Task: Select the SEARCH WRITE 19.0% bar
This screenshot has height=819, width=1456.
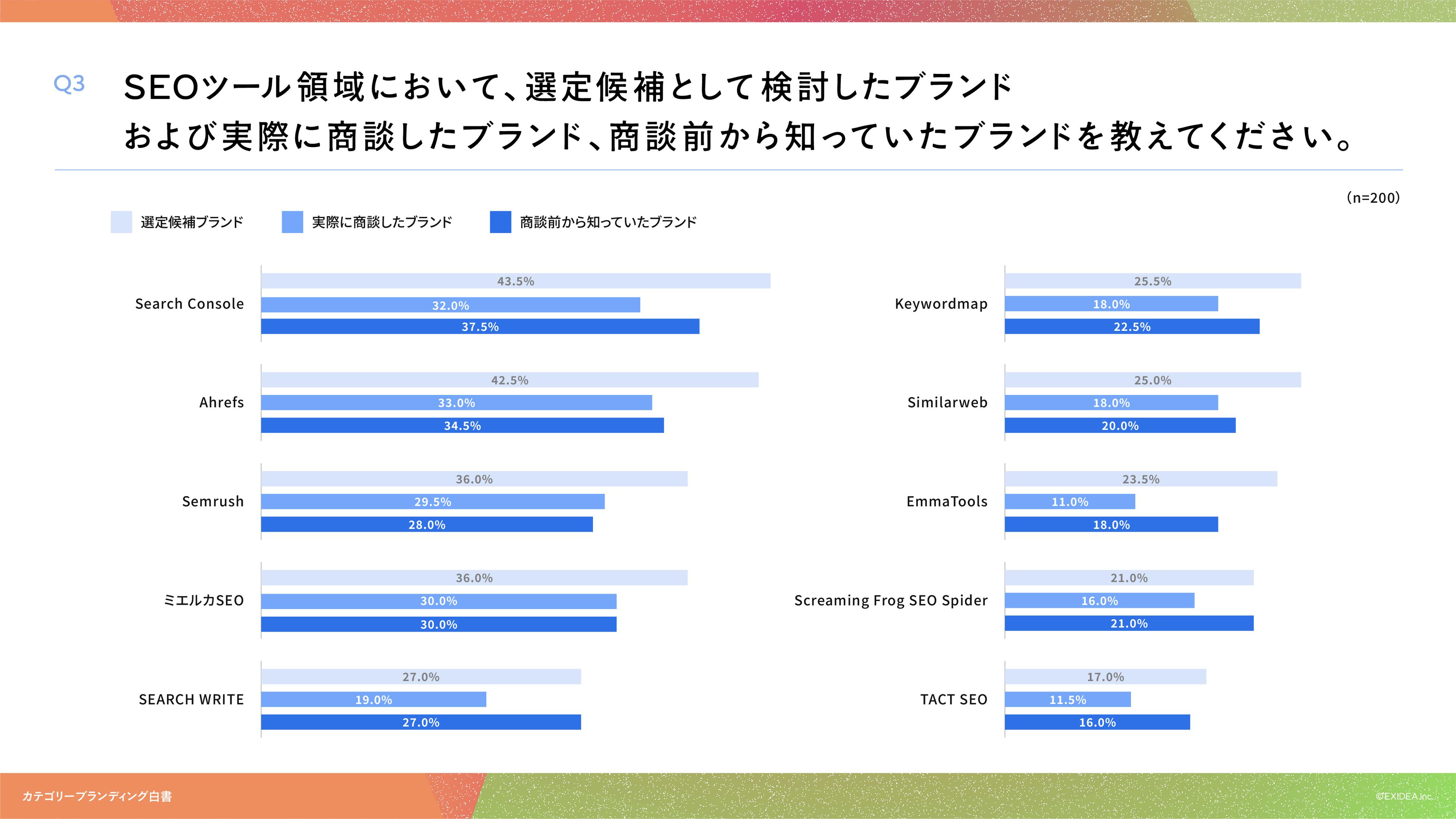Action: point(373,699)
